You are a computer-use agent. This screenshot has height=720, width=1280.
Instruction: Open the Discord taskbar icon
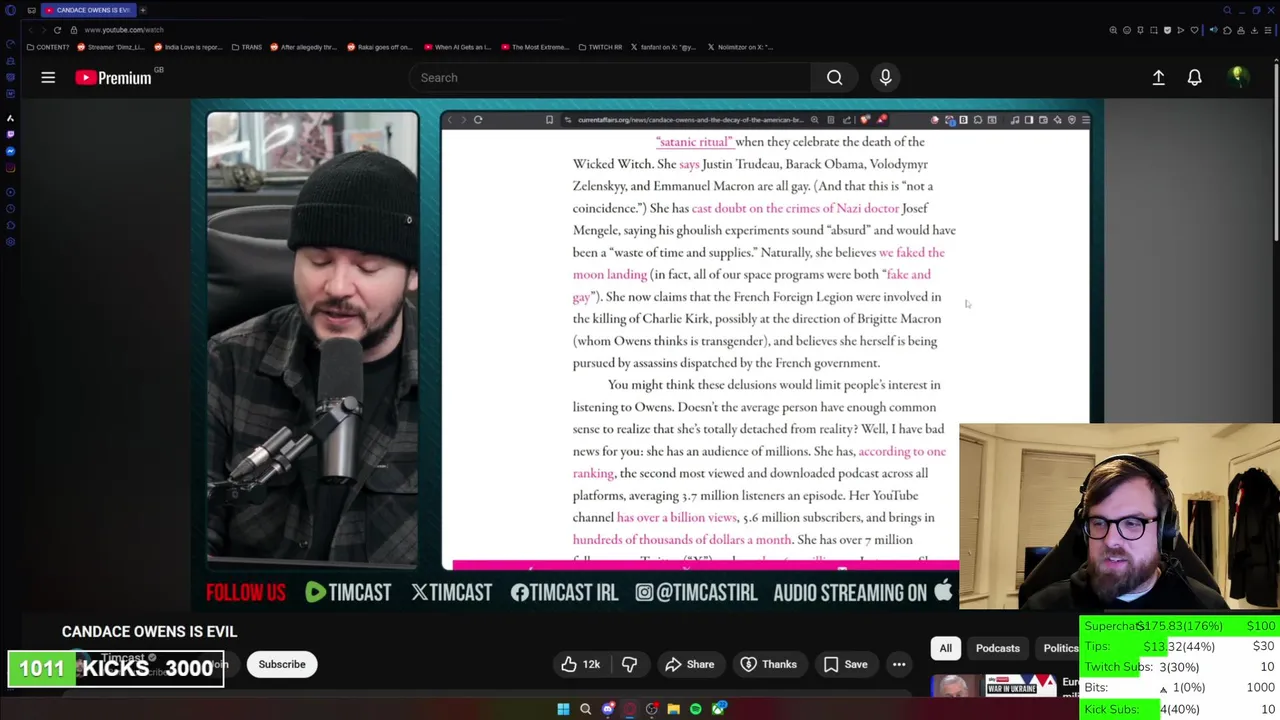(x=607, y=709)
